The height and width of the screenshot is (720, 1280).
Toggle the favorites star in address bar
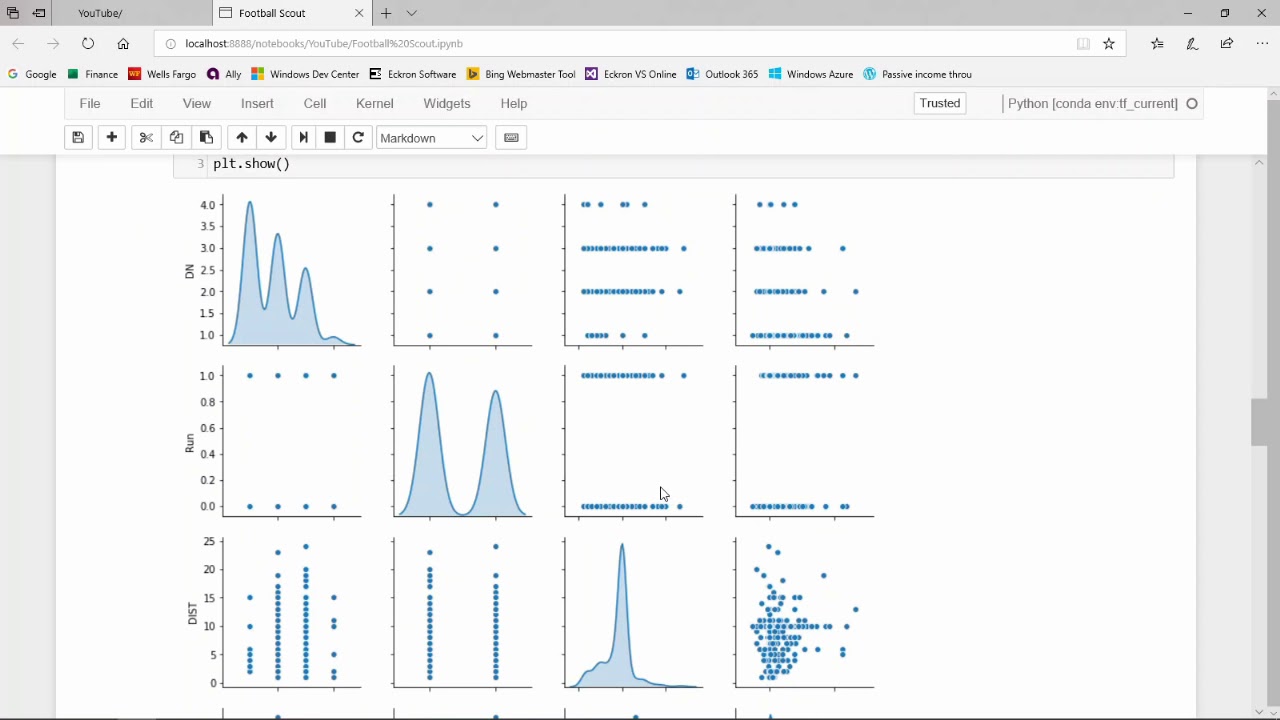[1109, 44]
